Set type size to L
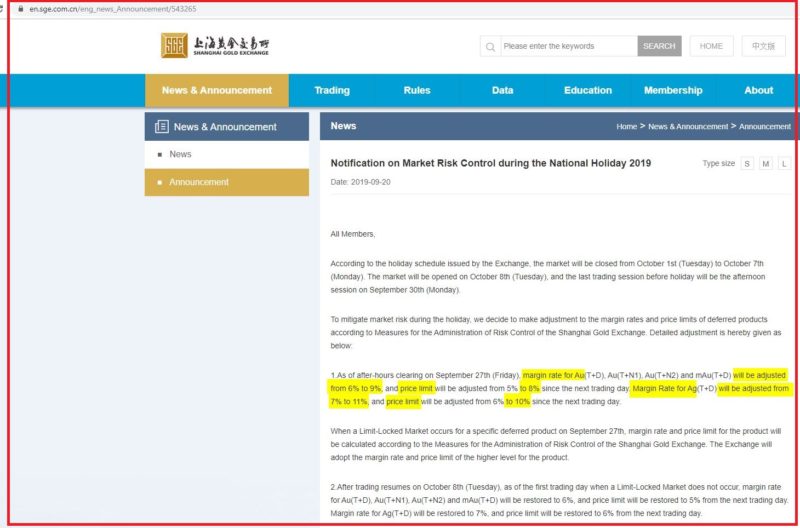The height and width of the screenshot is (528, 800). click(784, 164)
